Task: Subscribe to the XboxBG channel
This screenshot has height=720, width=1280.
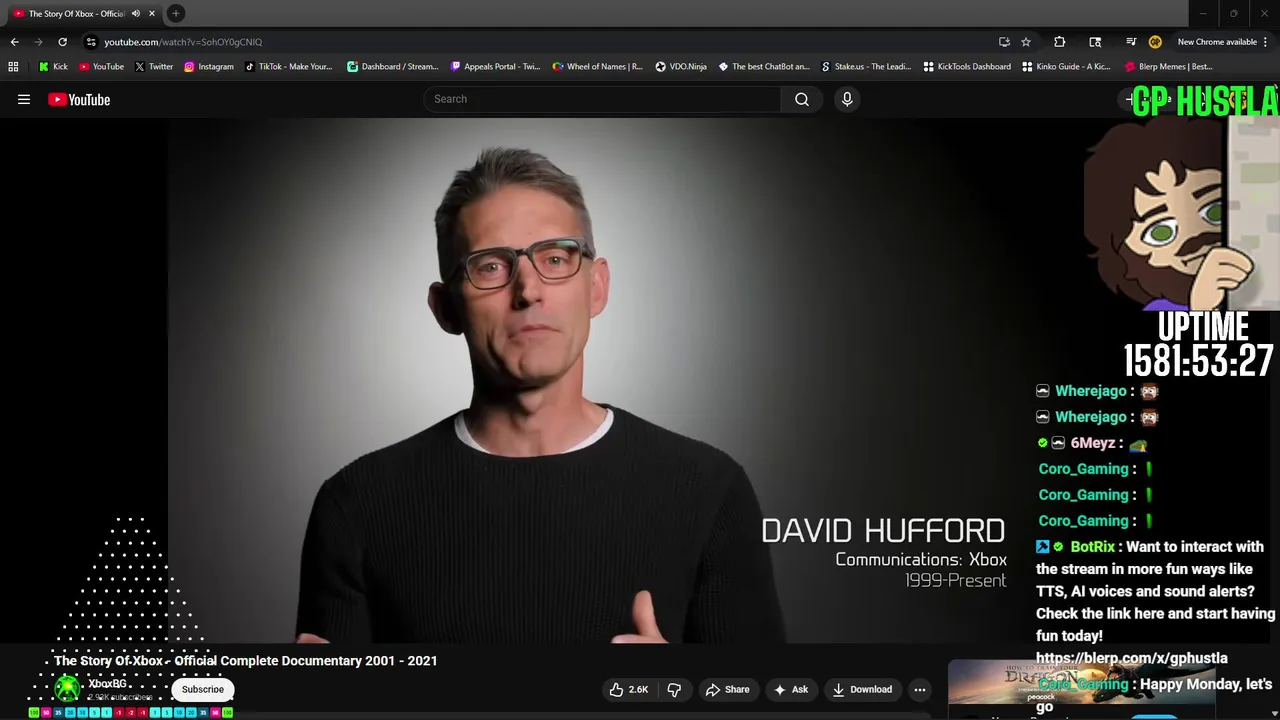Action: click(203, 689)
